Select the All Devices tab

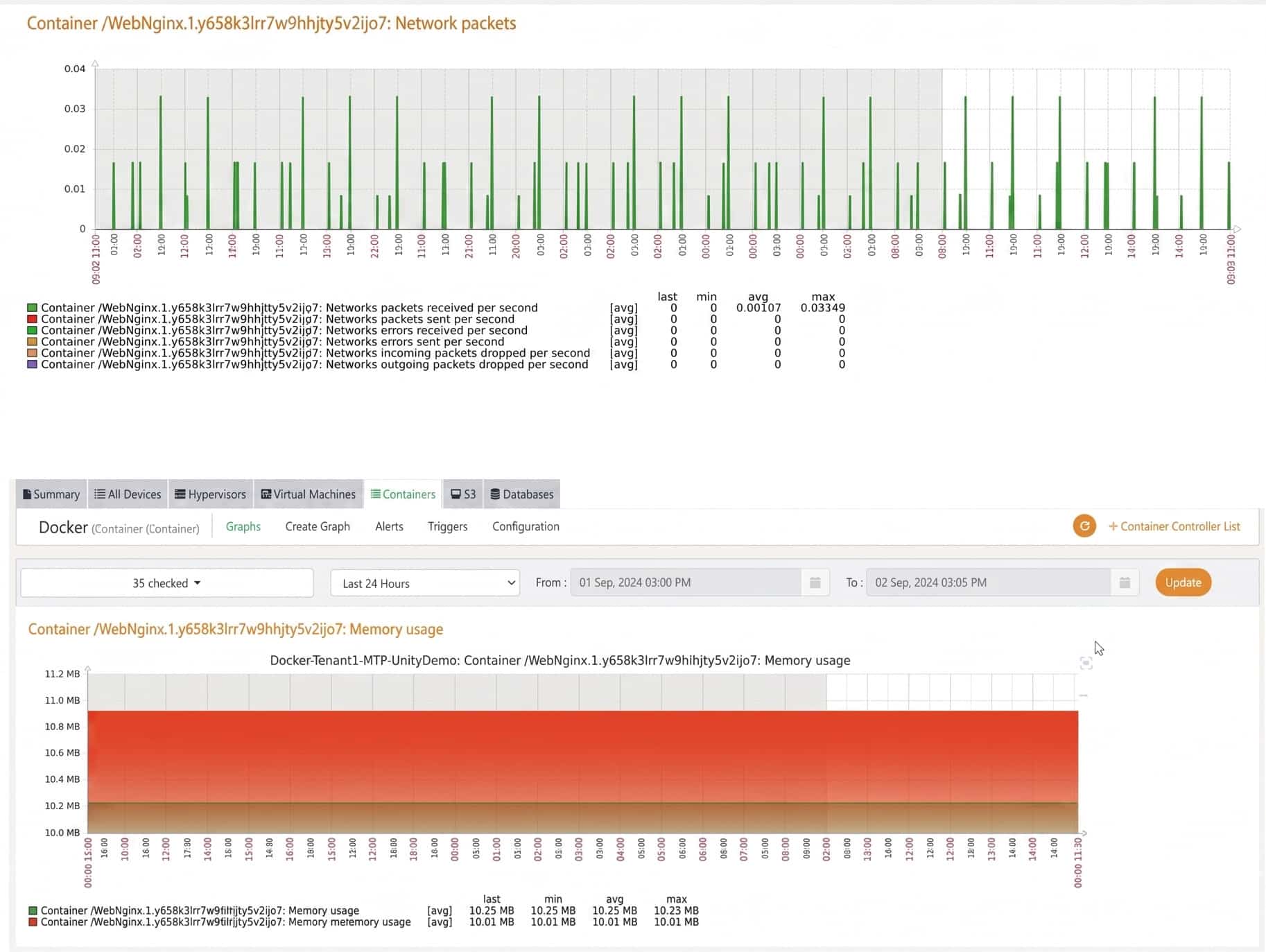(x=128, y=494)
